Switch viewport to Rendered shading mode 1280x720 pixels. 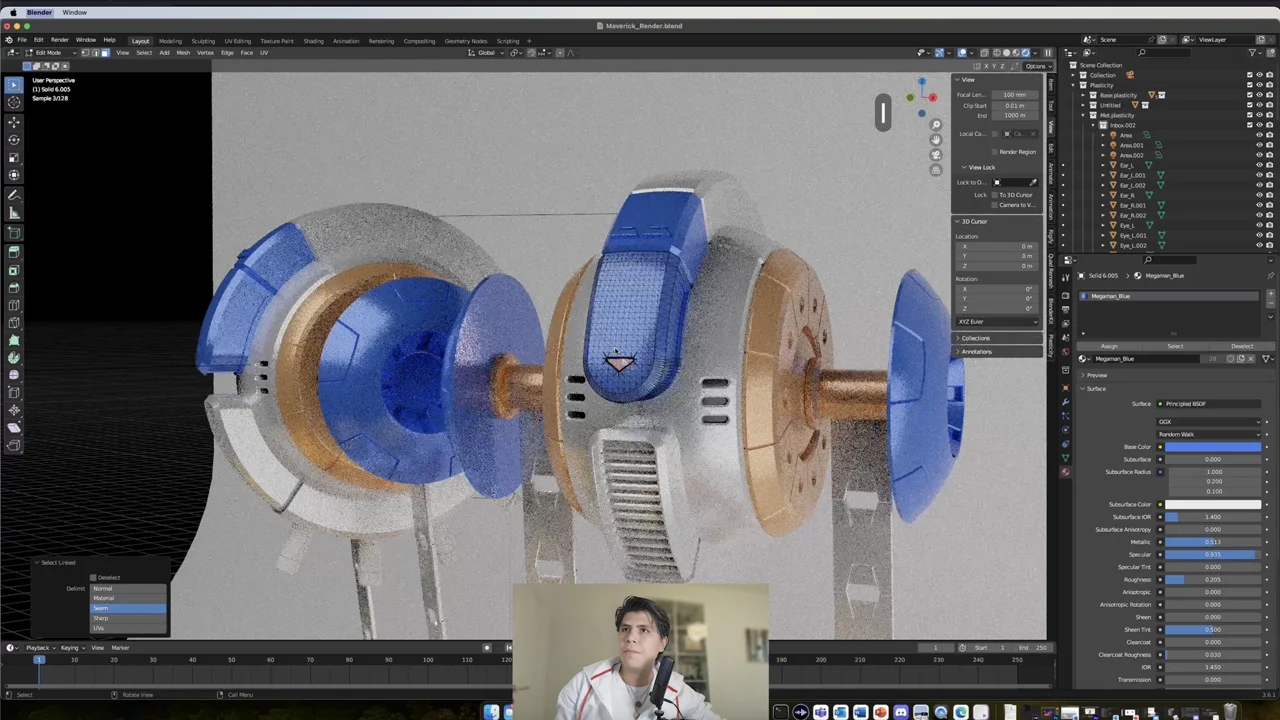(1025, 53)
